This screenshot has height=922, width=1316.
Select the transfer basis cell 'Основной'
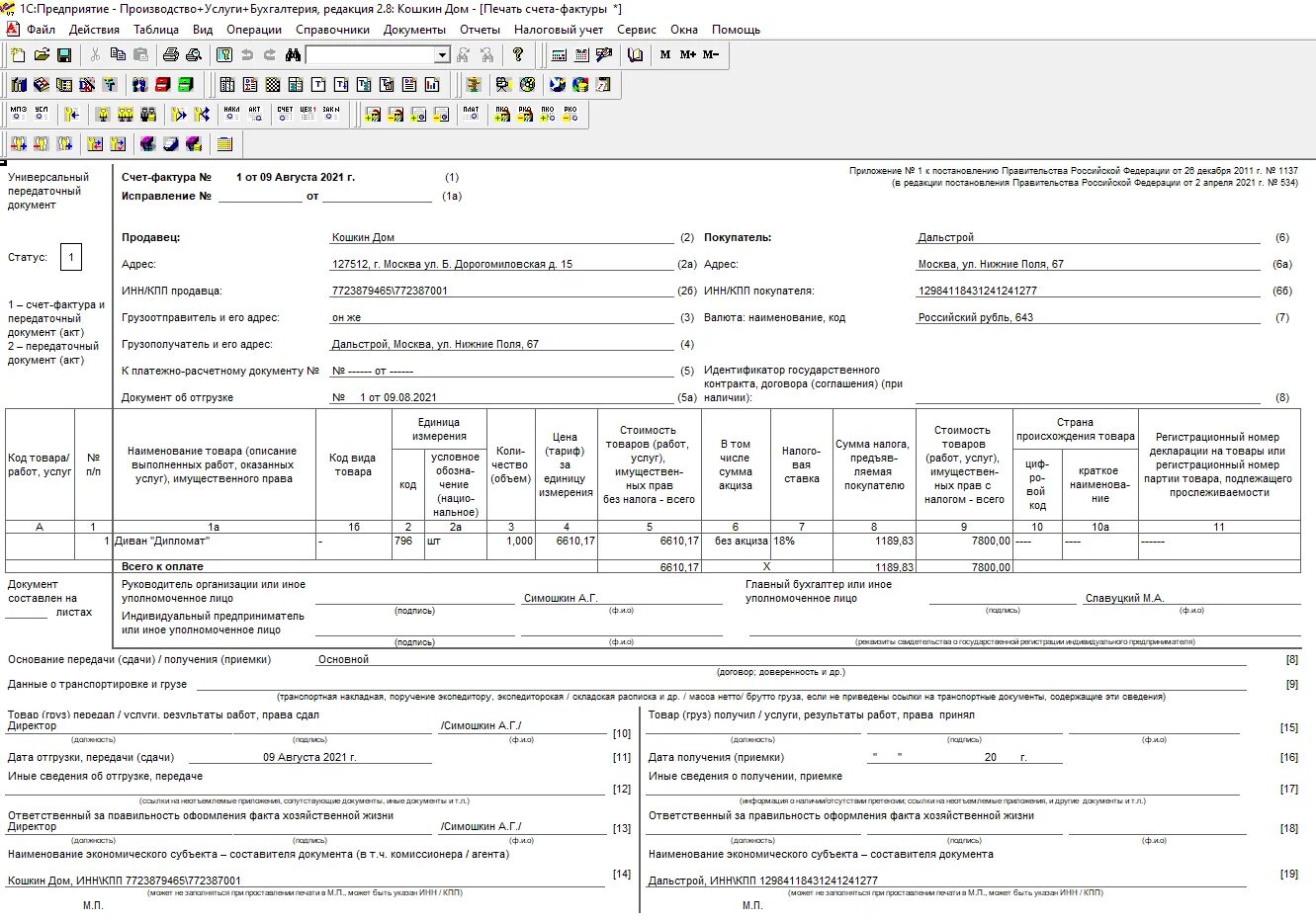click(x=781, y=659)
